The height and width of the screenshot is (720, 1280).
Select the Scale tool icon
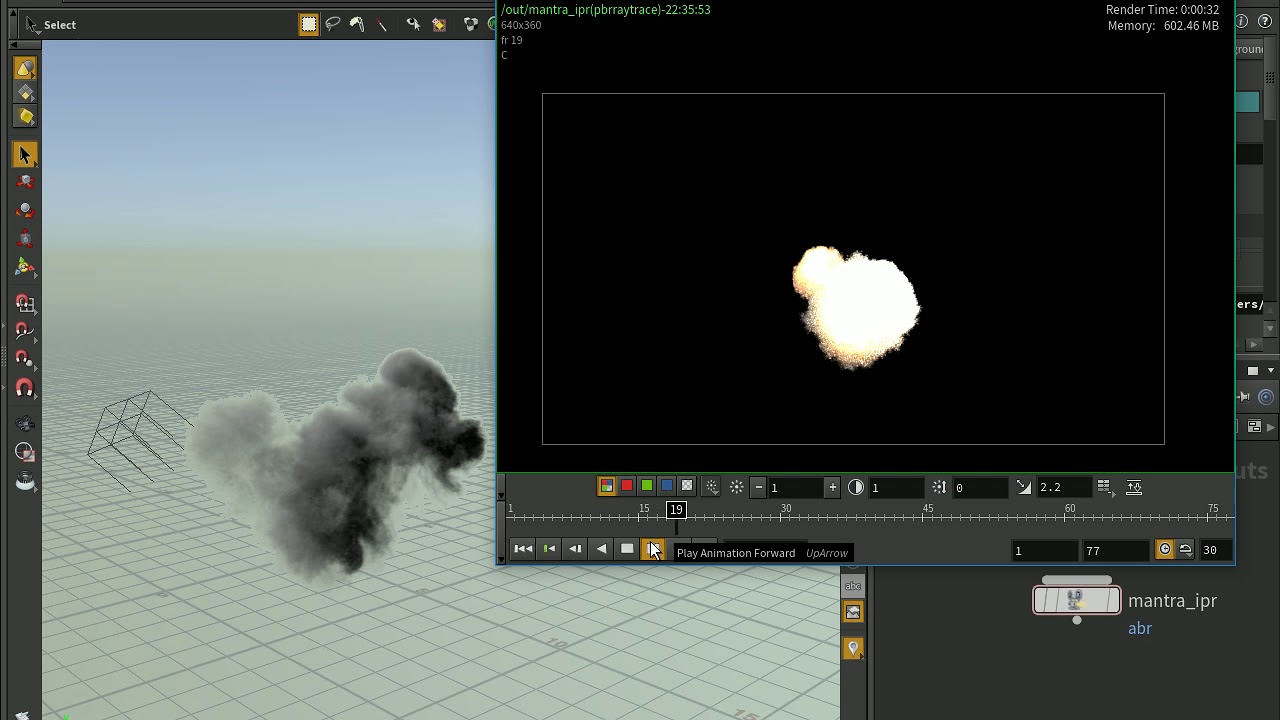pos(25,239)
